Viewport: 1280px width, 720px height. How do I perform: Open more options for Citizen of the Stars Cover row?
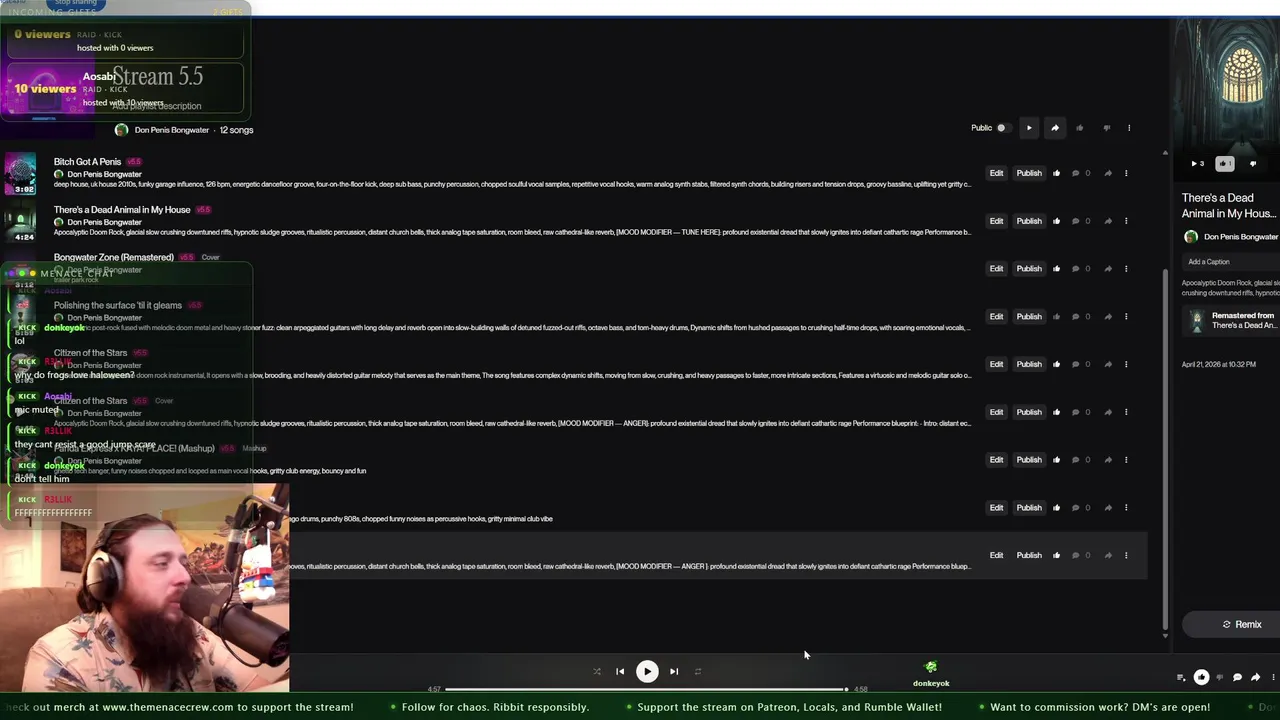1126,412
